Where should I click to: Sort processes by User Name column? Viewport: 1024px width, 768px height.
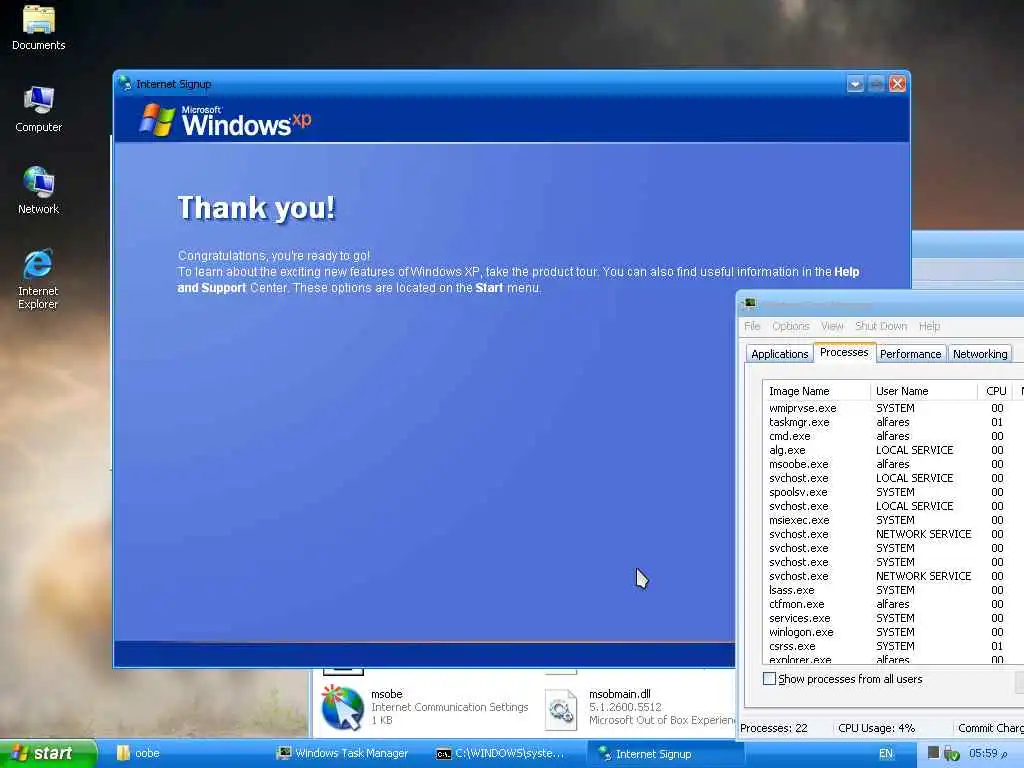click(924, 391)
